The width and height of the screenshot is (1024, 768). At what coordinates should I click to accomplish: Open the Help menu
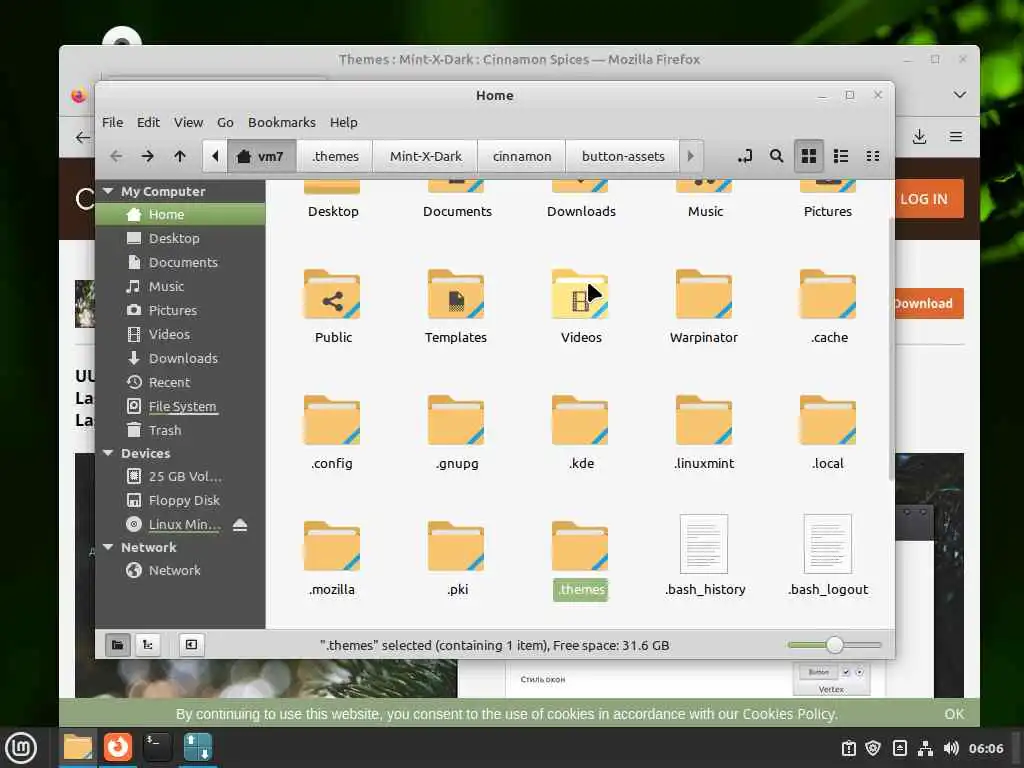[x=344, y=122]
